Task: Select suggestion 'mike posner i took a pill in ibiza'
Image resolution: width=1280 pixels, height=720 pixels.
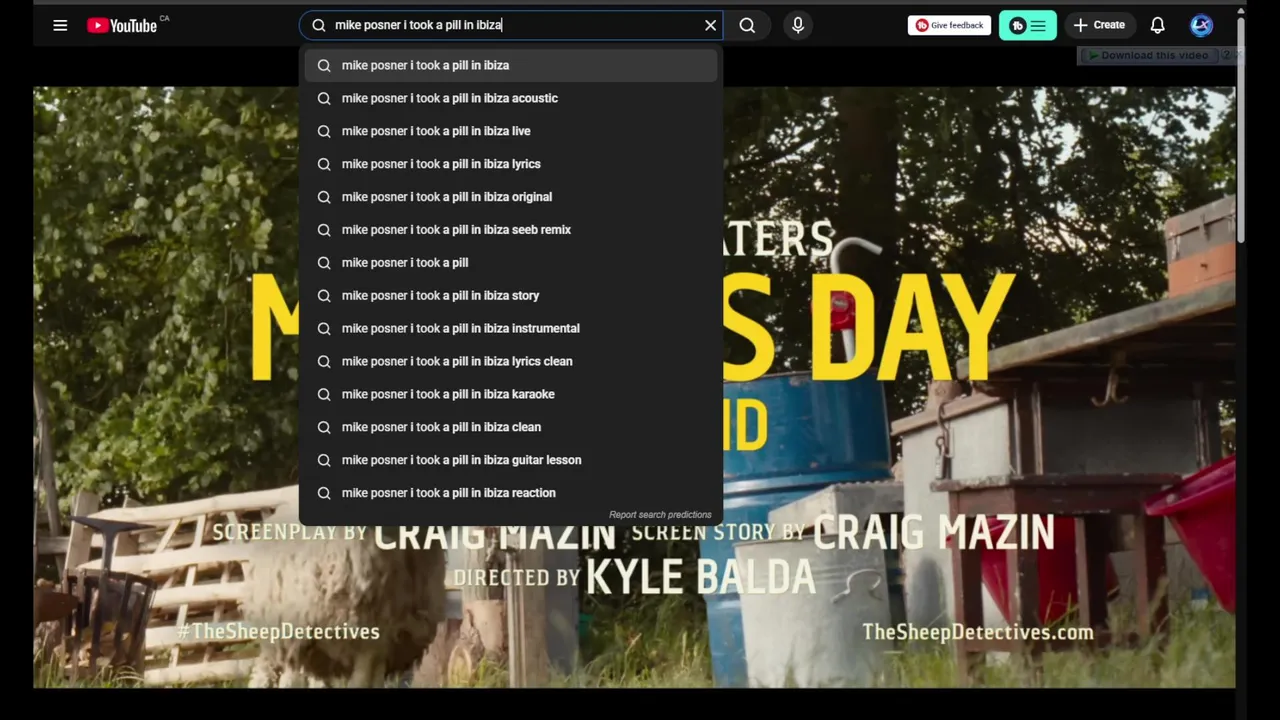Action: pos(511,65)
